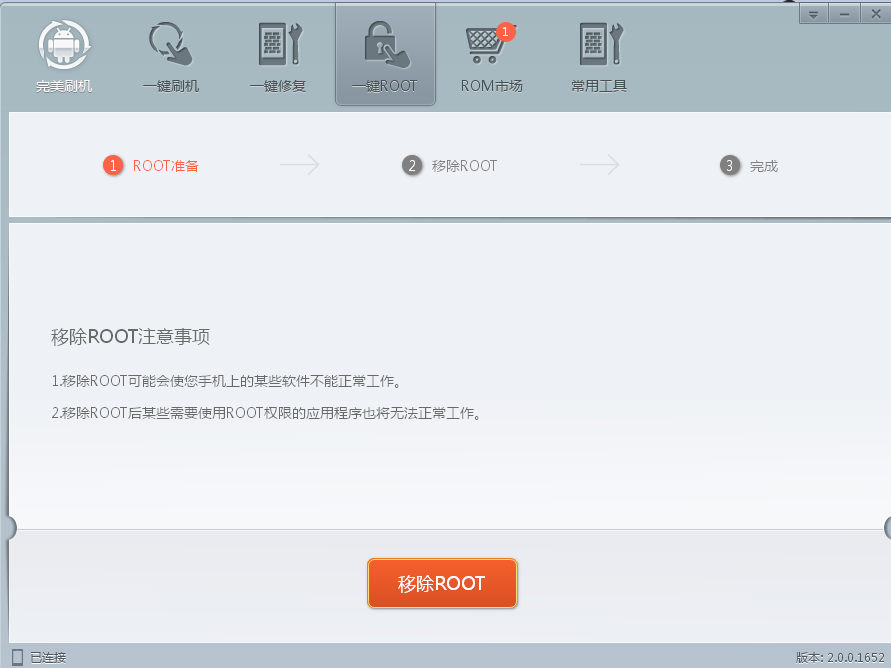Click the orange 移除ROOT button

[442, 583]
